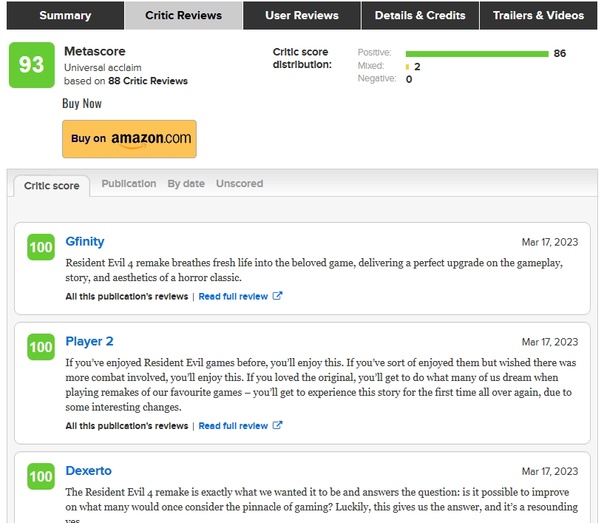Show Unscored reviews
Image resolution: width=604 pixels, height=523 pixels.
pos(239,184)
